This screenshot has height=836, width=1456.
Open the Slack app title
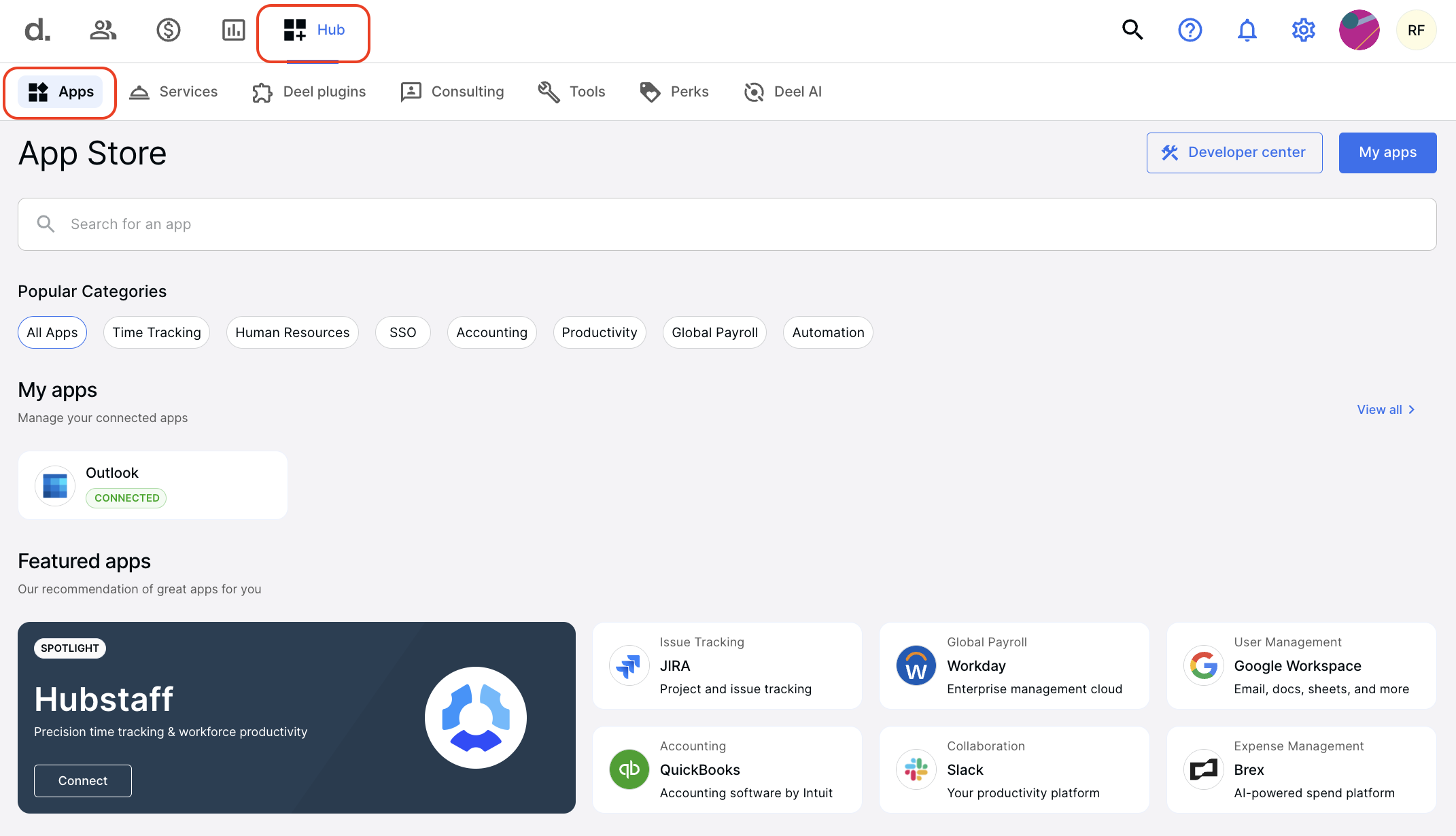coord(965,770)
